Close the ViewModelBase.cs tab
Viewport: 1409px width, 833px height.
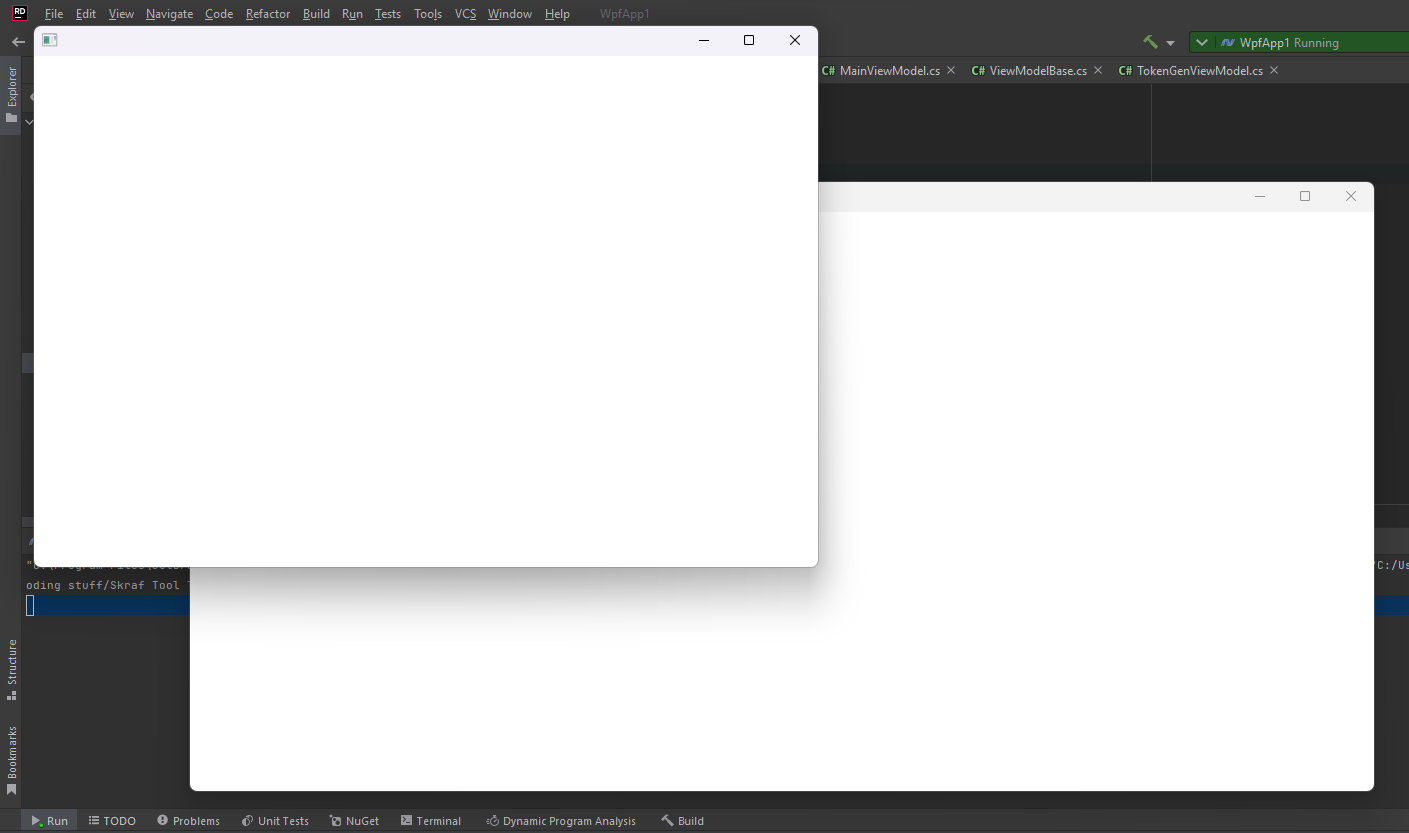[1098, 70]
